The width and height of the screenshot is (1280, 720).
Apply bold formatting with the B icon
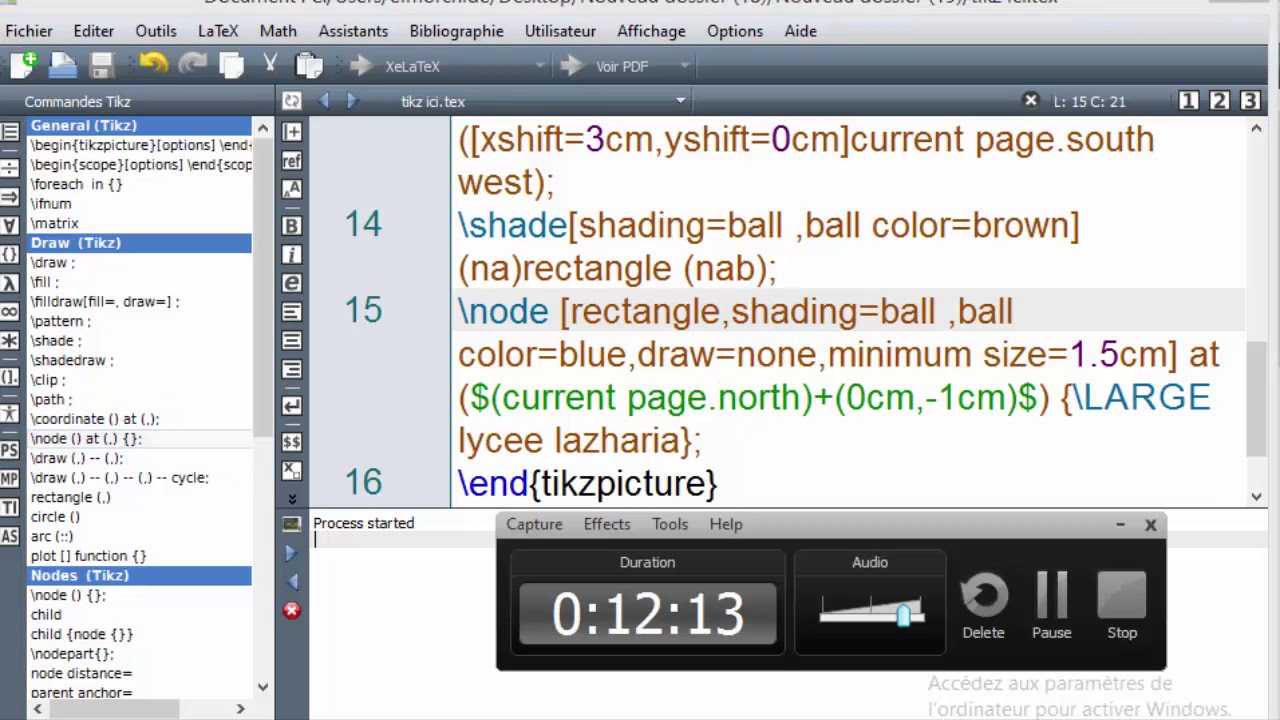(291, 225)
